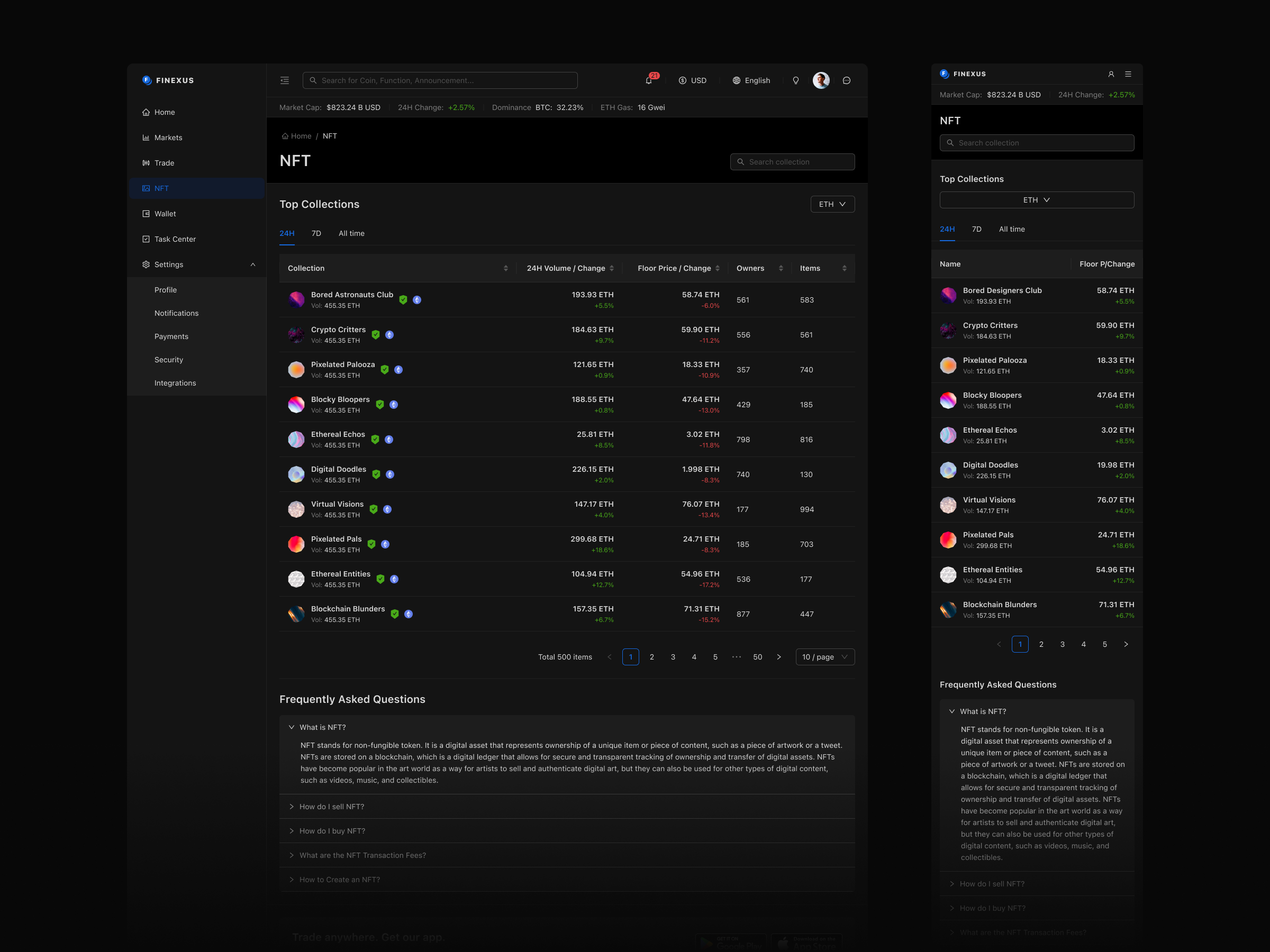The width and height of the screenshot is (1270, 952).
Task: Open Task Center in the sidebar
Action: (x=197, y=239)
